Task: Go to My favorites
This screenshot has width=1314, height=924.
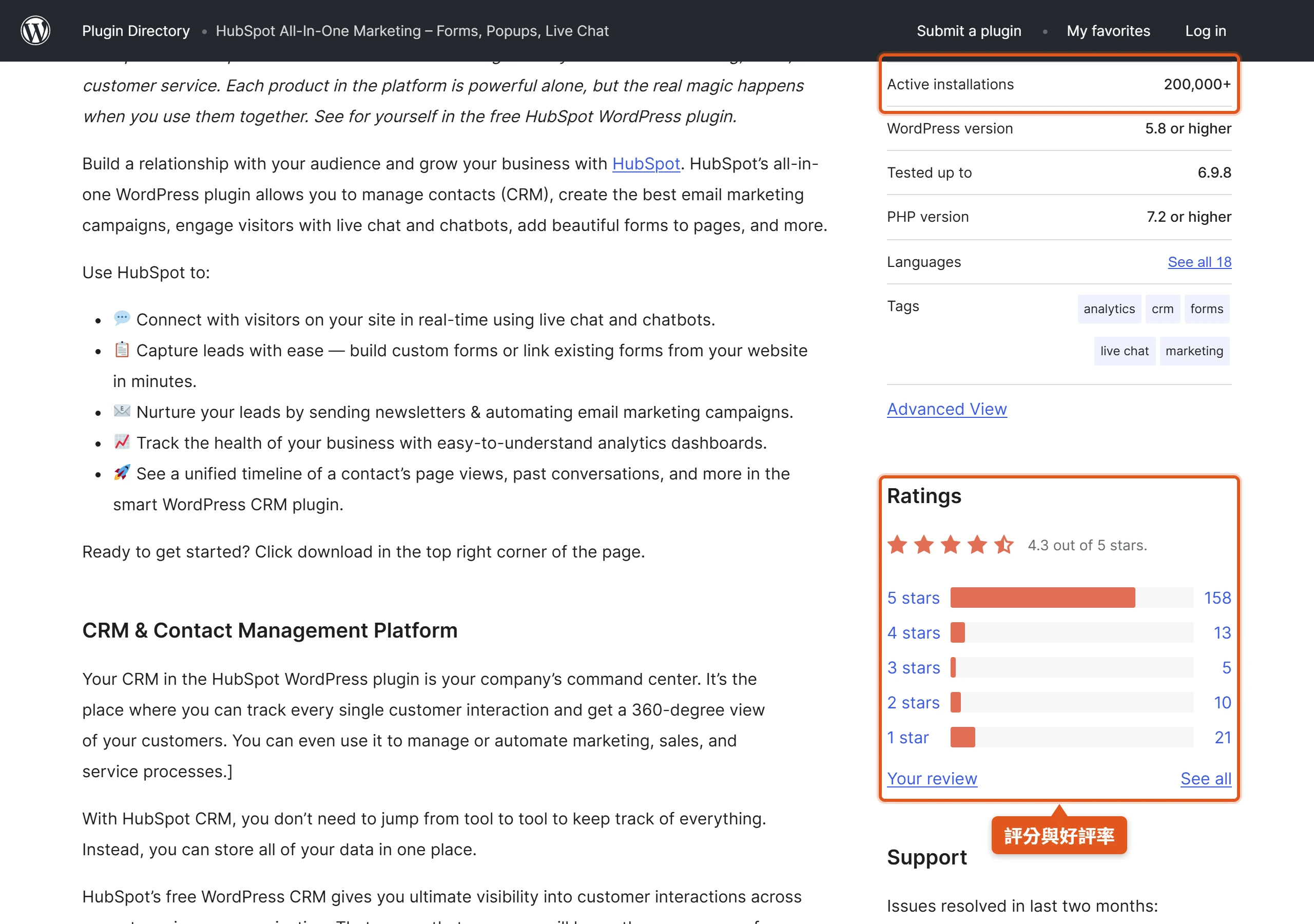Action: tap(1108, 31)
